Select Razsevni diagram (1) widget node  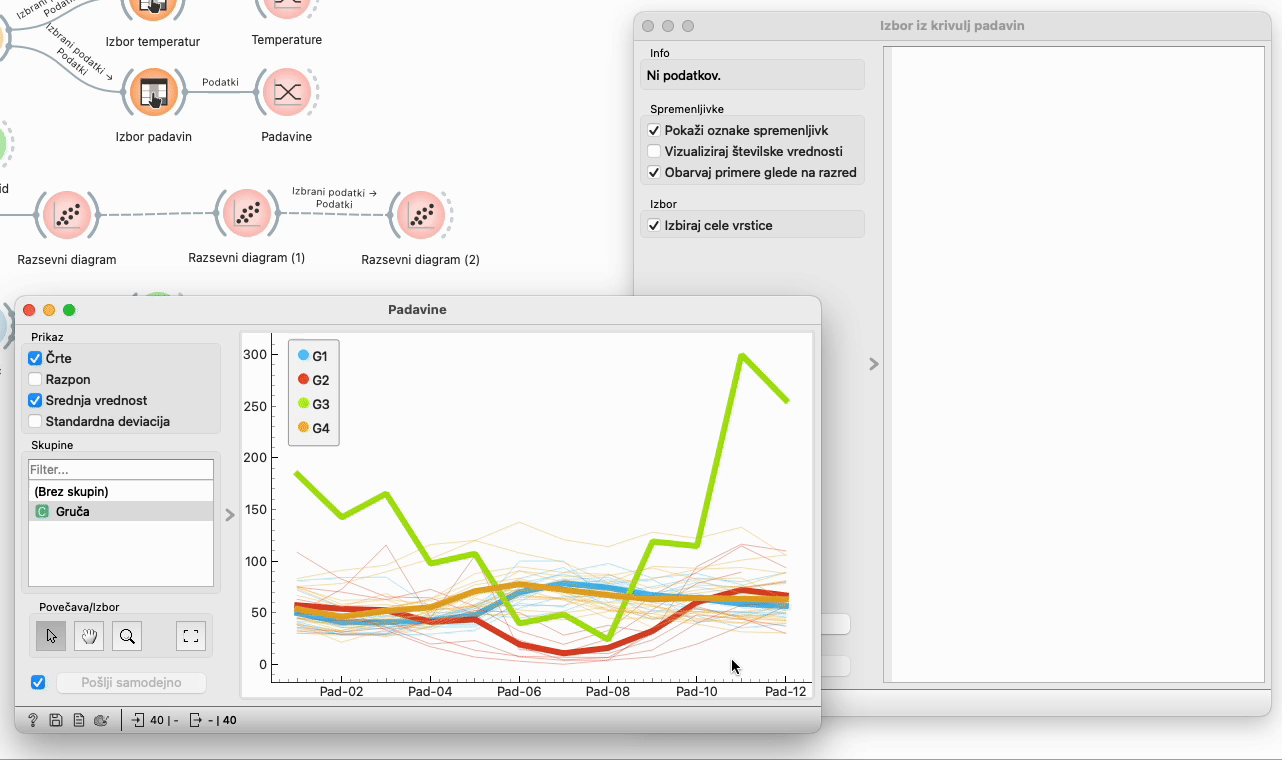click(246, 213)
